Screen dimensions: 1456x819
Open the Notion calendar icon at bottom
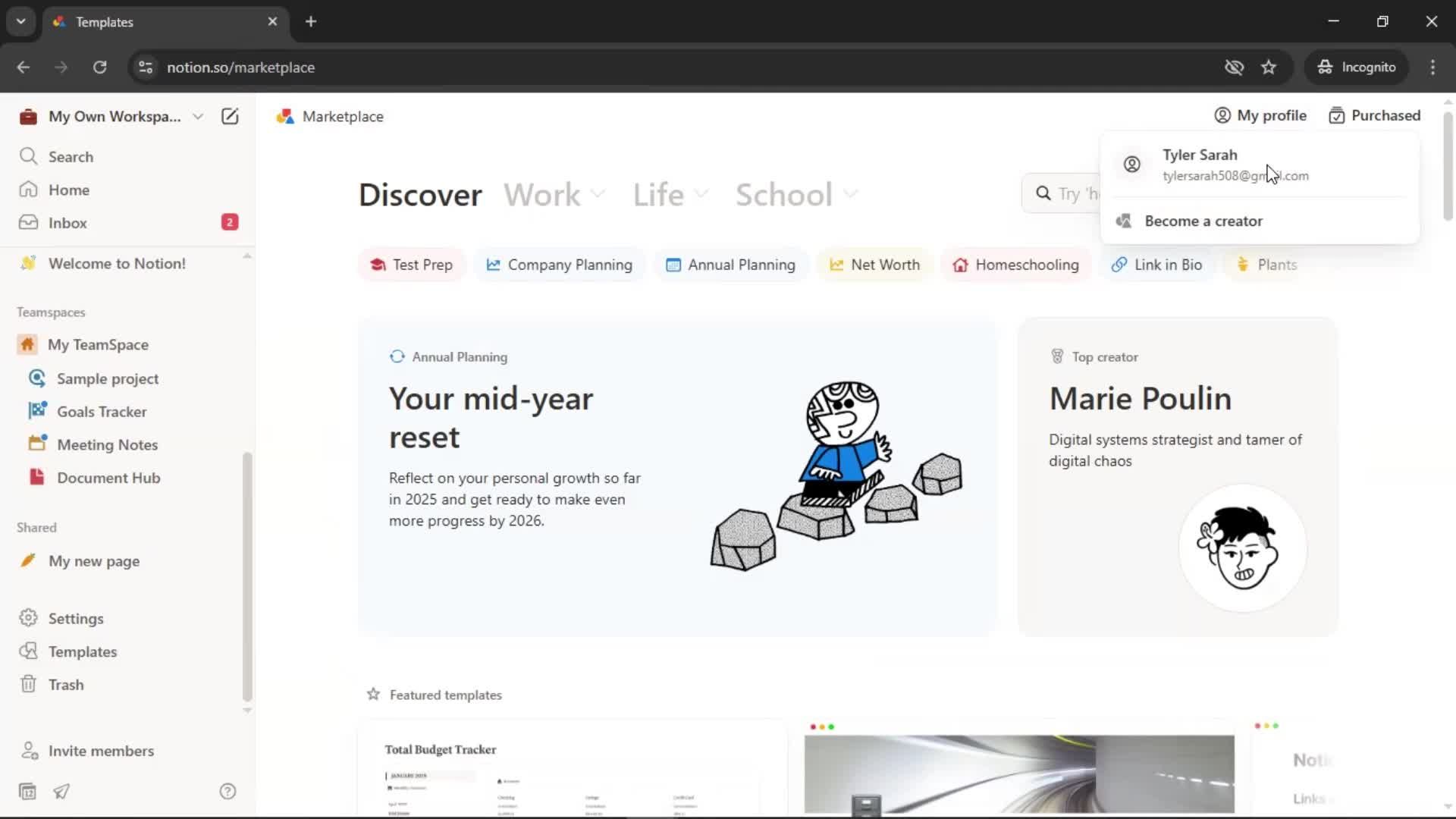click(27, 792)
